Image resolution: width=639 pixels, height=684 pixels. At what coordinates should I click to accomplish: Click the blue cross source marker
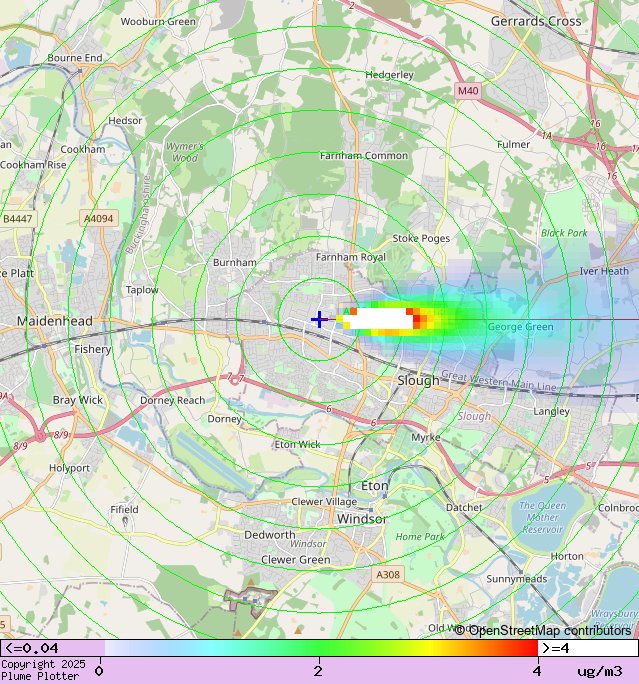(x=319, y=319)
